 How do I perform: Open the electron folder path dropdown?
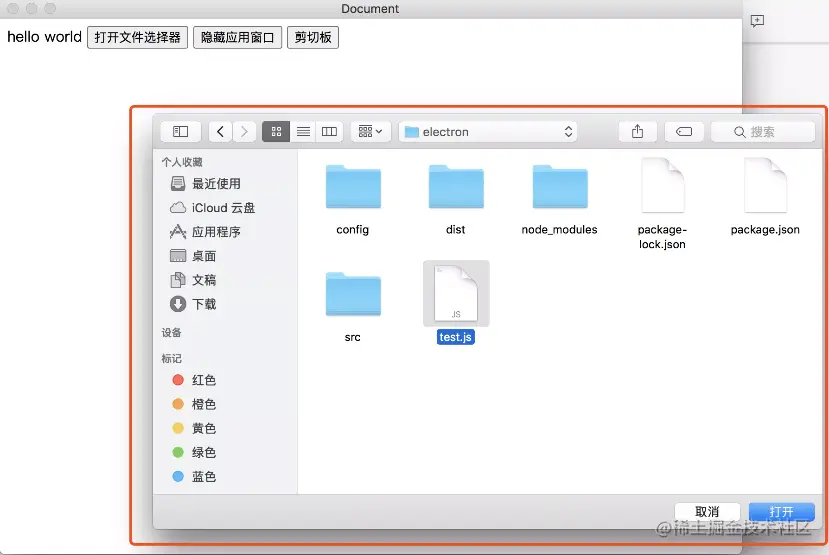487,132
